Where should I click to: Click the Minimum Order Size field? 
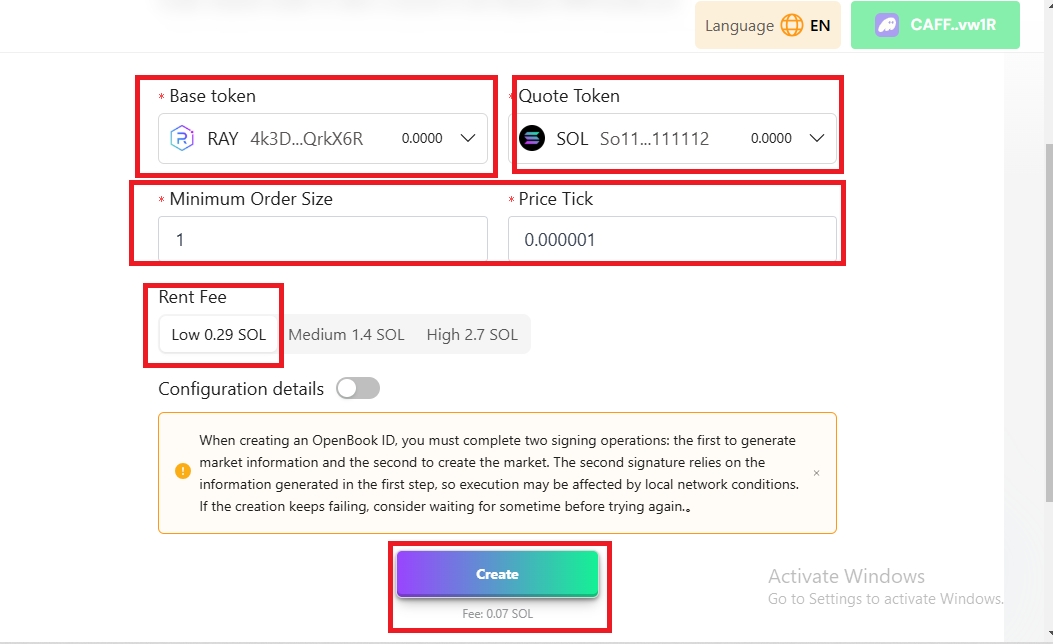pyautogui.click(x=322, y=240)
